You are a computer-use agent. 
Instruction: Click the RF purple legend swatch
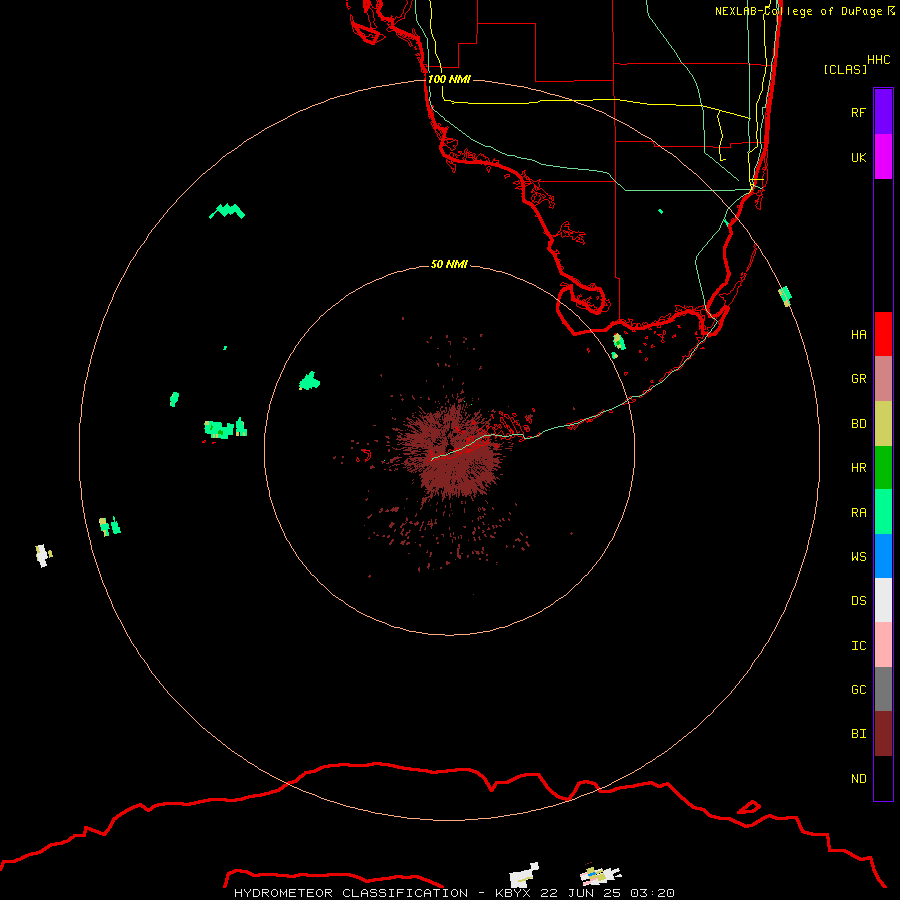point(883,112)
